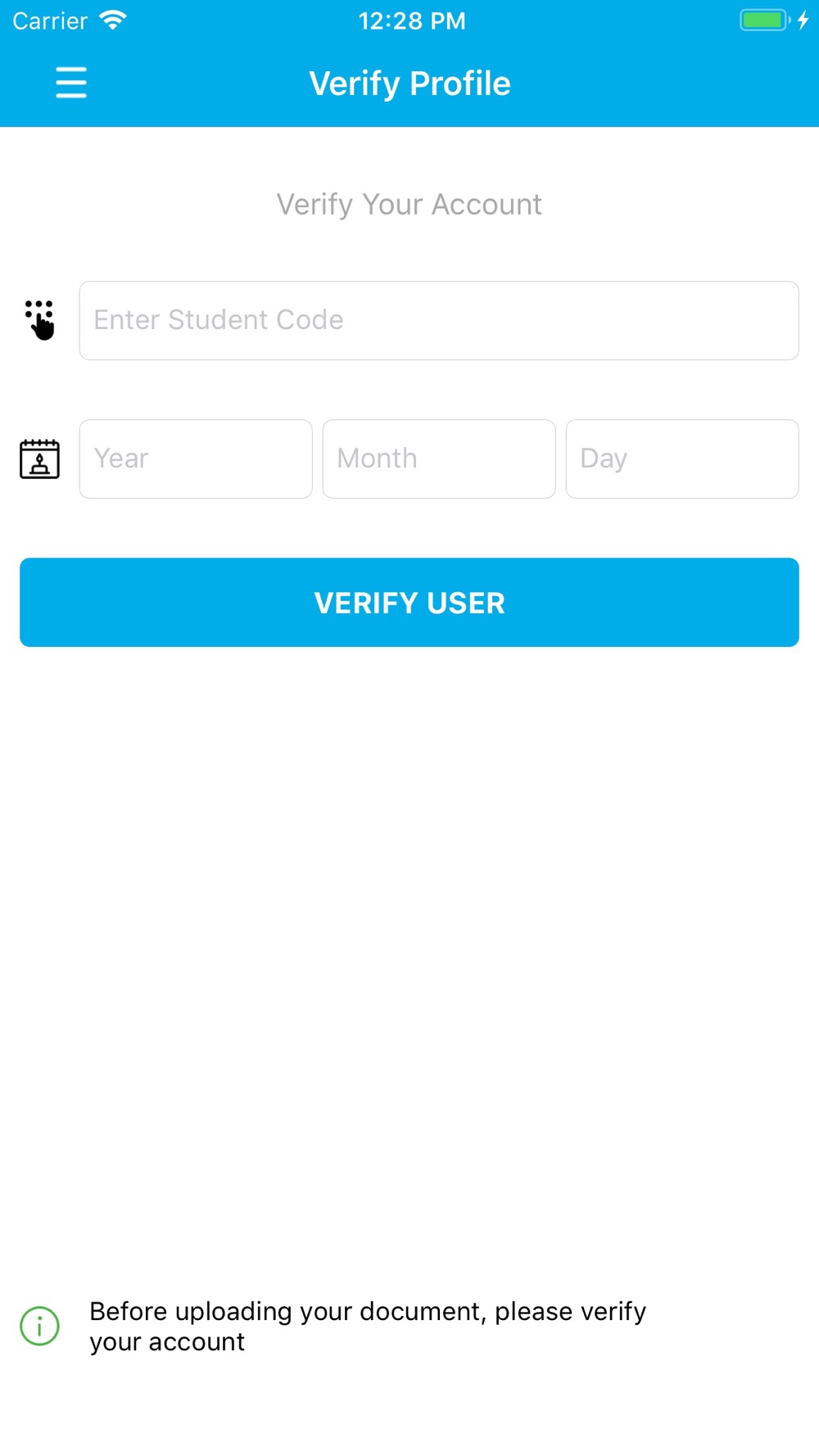Click the green battery indicator
This screenshot has width=819, height=1456.
[765, 20]
